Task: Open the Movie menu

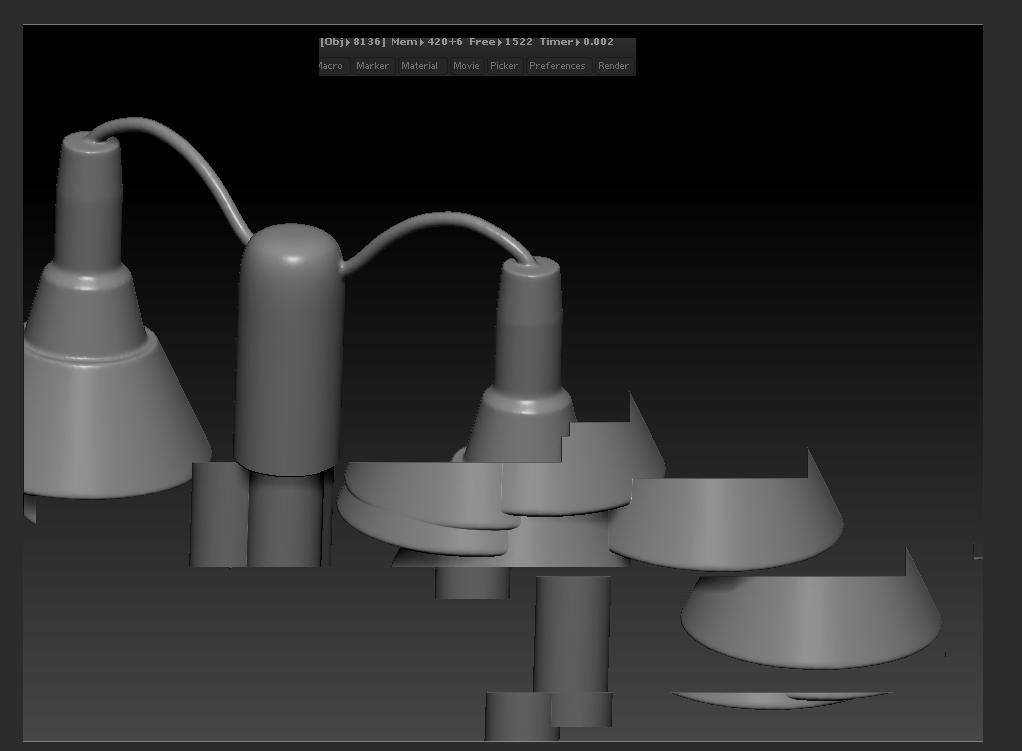Action: pos(465,65)
